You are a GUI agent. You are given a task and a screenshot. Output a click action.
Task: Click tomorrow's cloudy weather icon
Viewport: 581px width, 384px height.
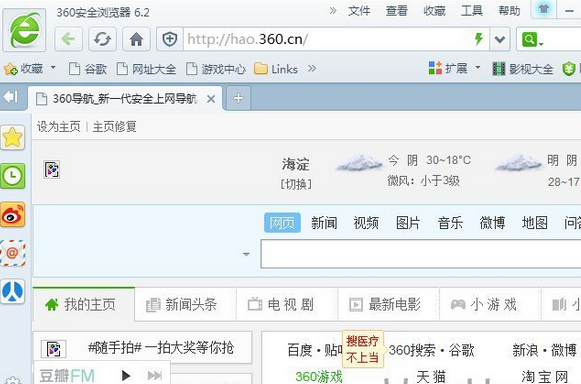tap(518, 162)
